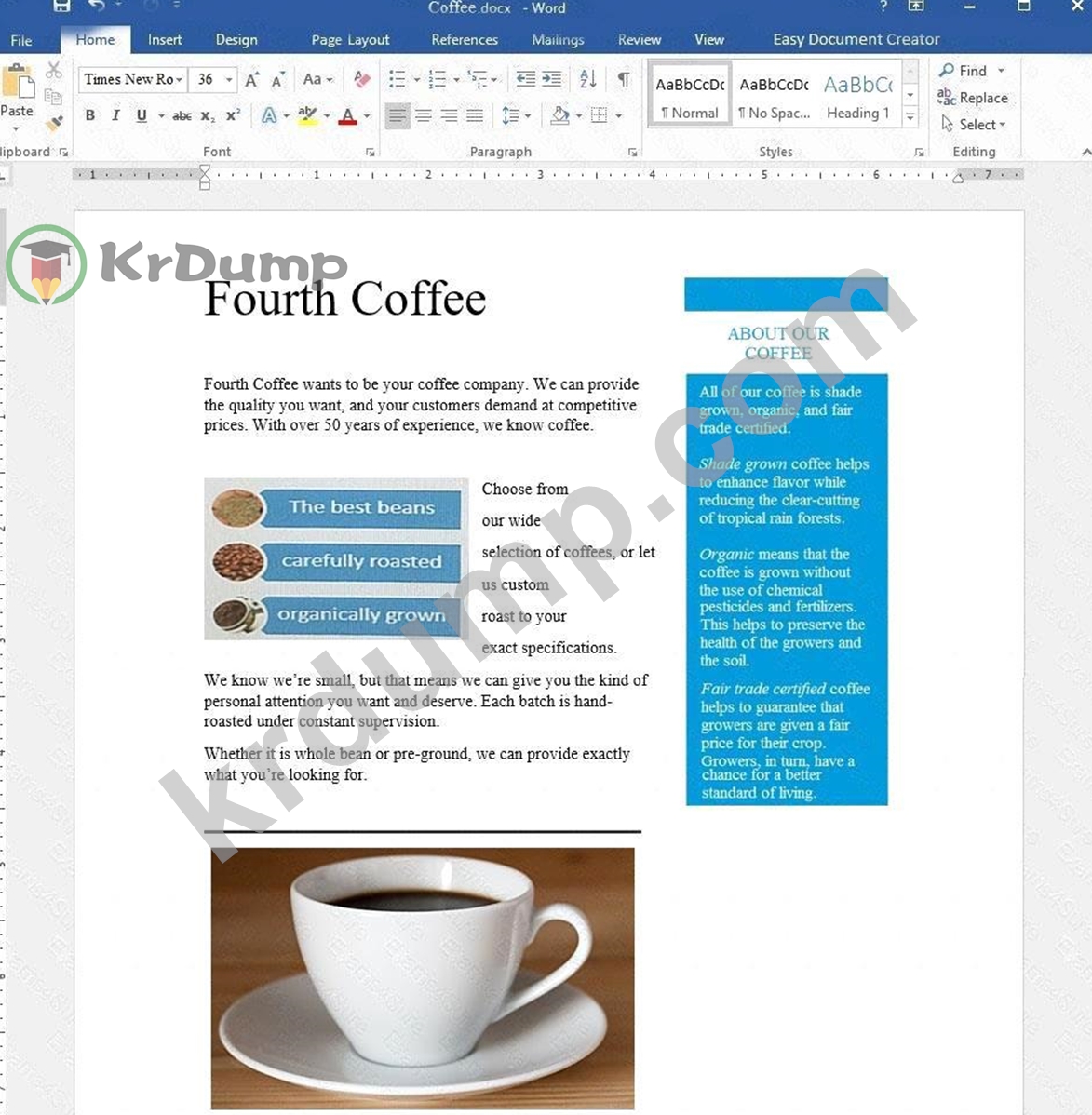Apply Text Effects glowing A icon
Screen dimensions: 1092x1115
(x=269, y=115)
